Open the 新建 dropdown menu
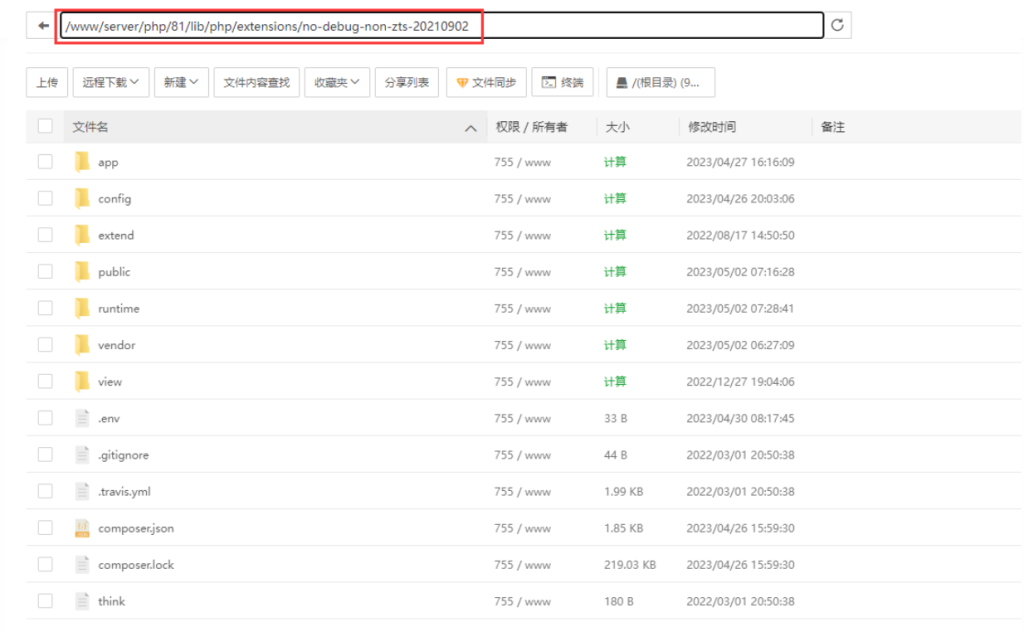The width and height of the screenshot is (1024, 632). coord(181,83)
